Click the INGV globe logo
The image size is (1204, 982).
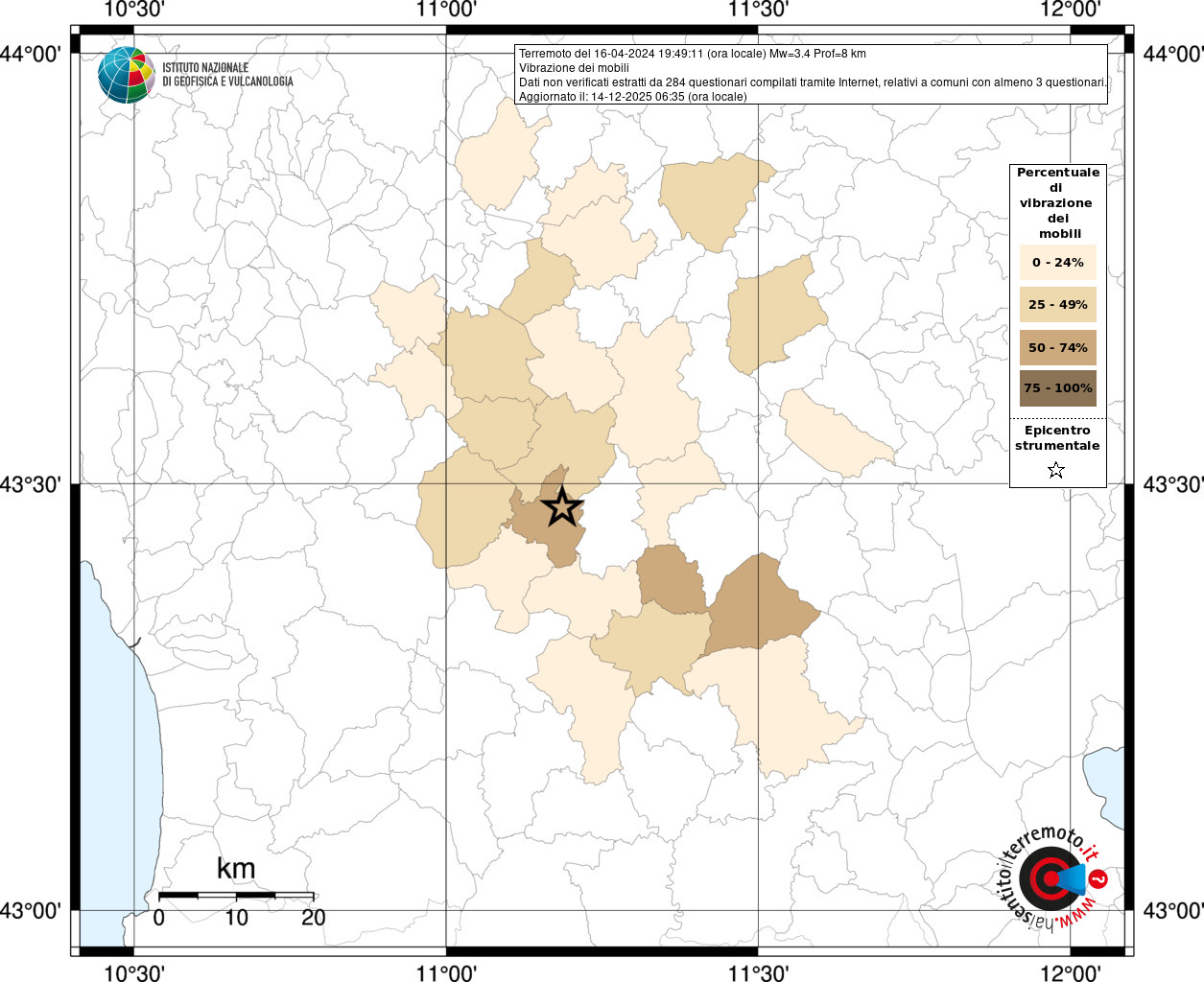point(126,75)
